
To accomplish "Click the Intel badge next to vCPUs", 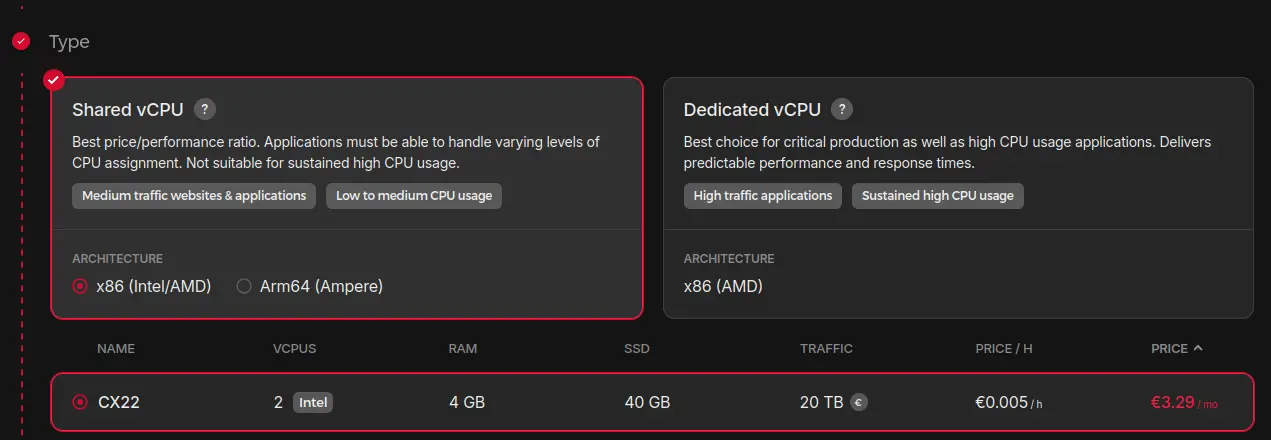I will 313,402.
